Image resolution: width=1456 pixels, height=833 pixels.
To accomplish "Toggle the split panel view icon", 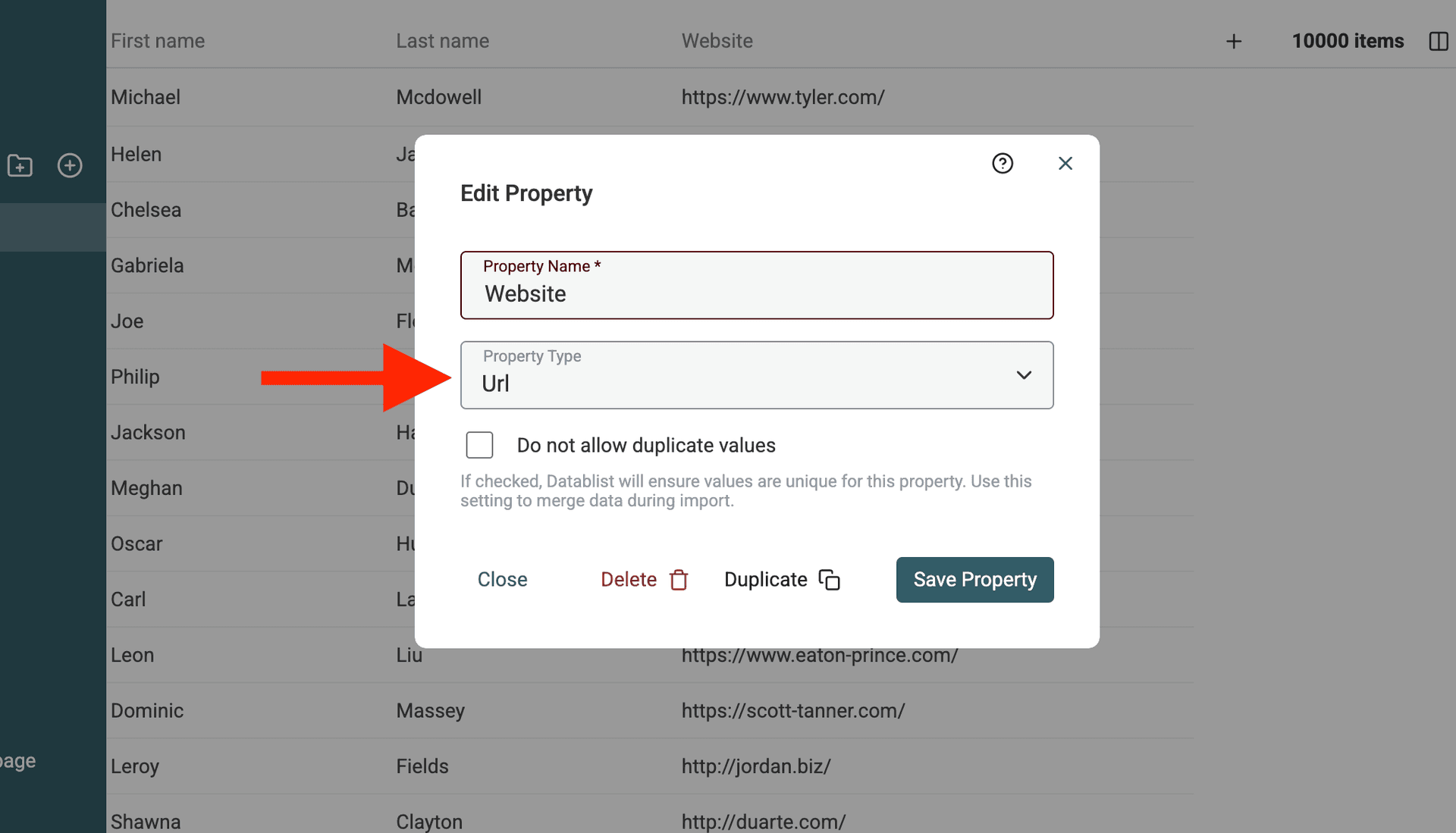I will [1439, 41].
